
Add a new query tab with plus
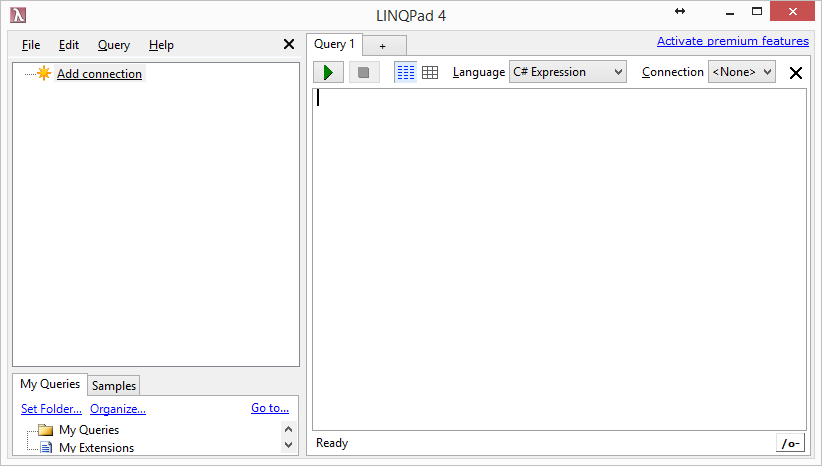384,46
